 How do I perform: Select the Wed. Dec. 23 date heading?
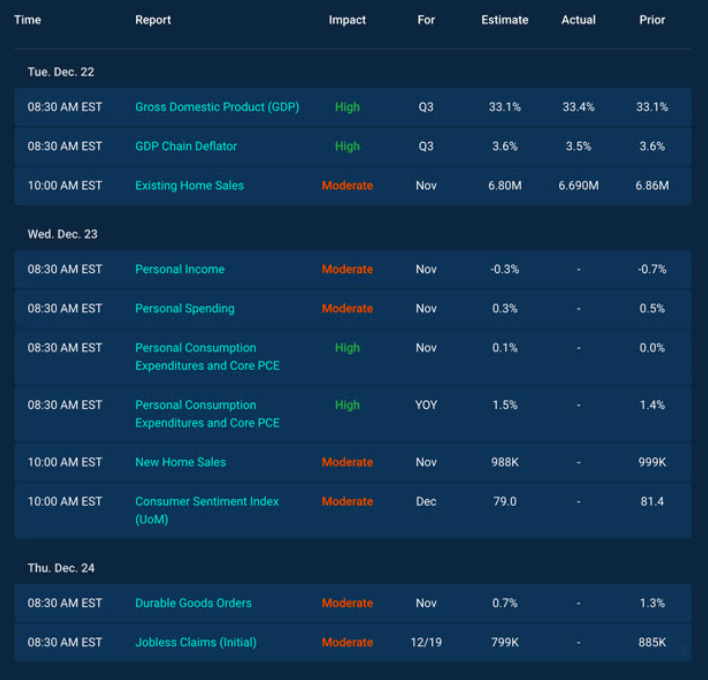[63, 234]
